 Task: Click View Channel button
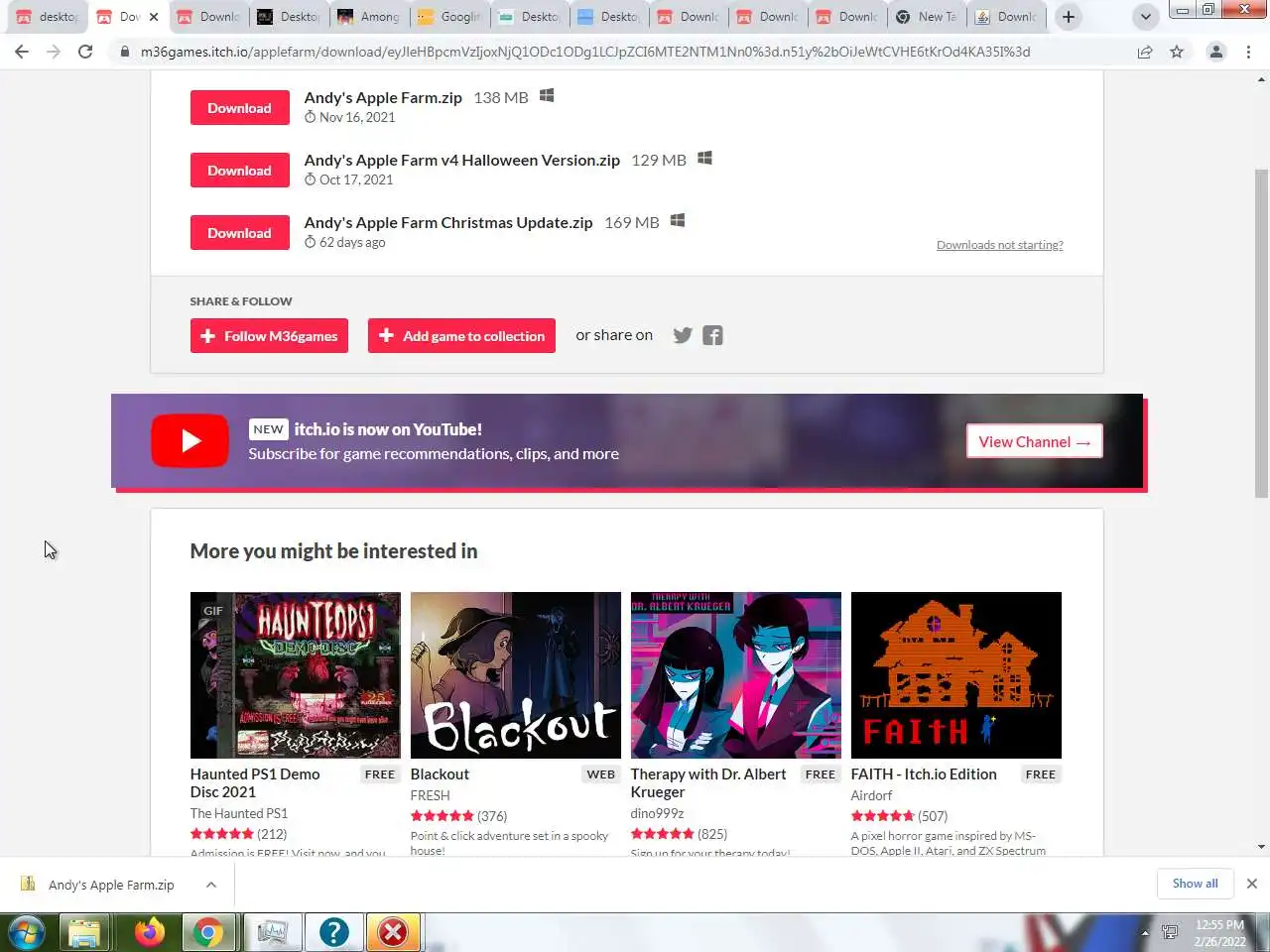coord(1034,442)
